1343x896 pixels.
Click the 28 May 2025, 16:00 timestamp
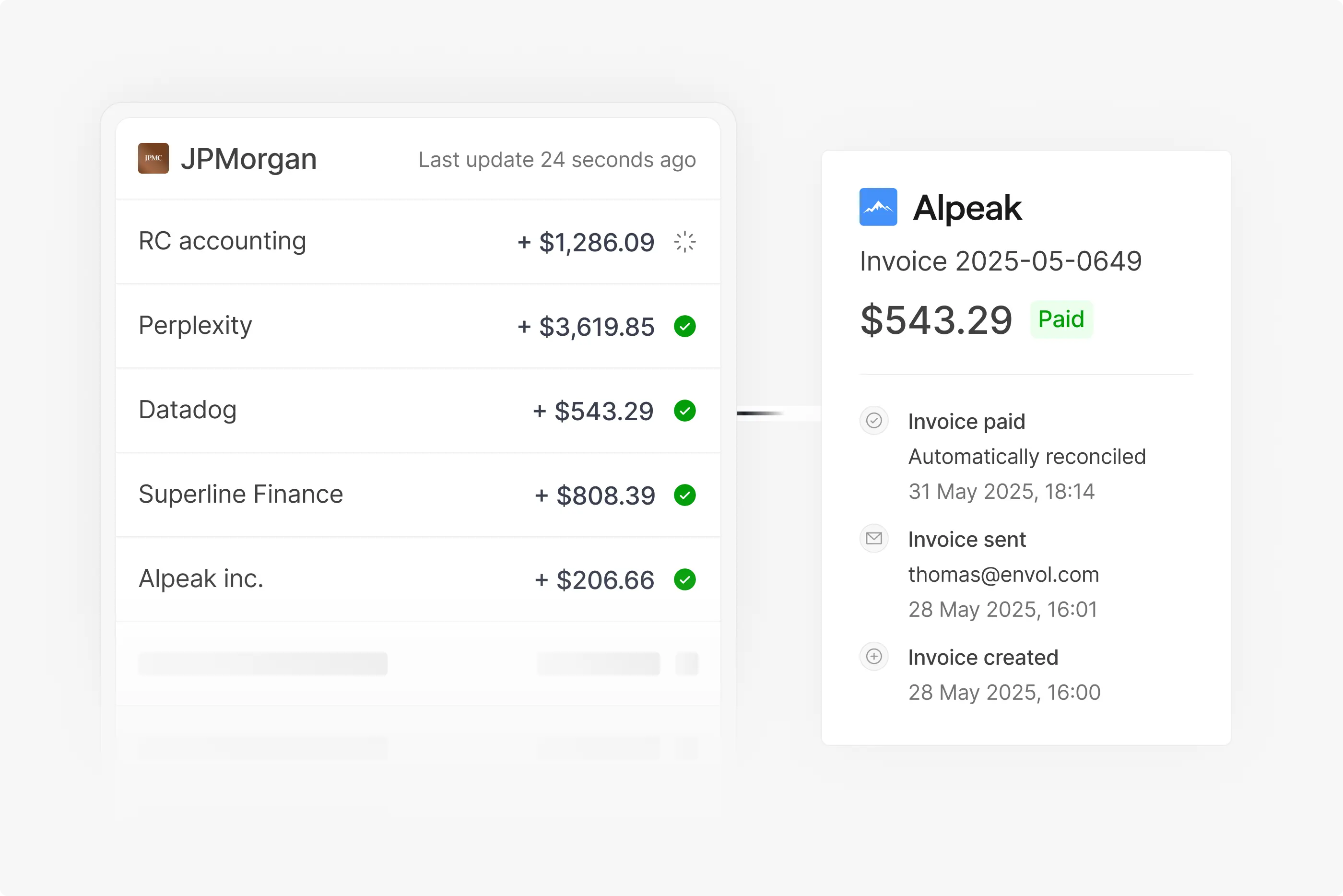click(x=1004, y=692)
